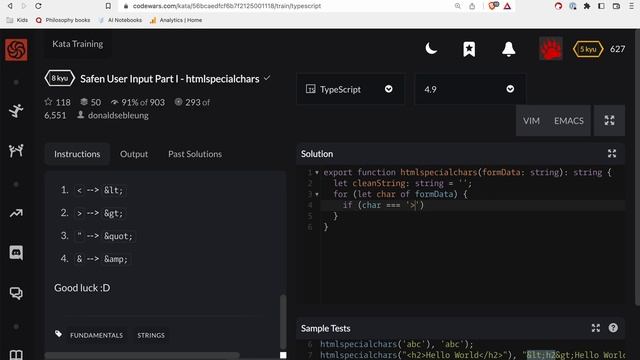Screen dimensions: 640x360
Task: Go back in browser history
Action: click(10, 6)
